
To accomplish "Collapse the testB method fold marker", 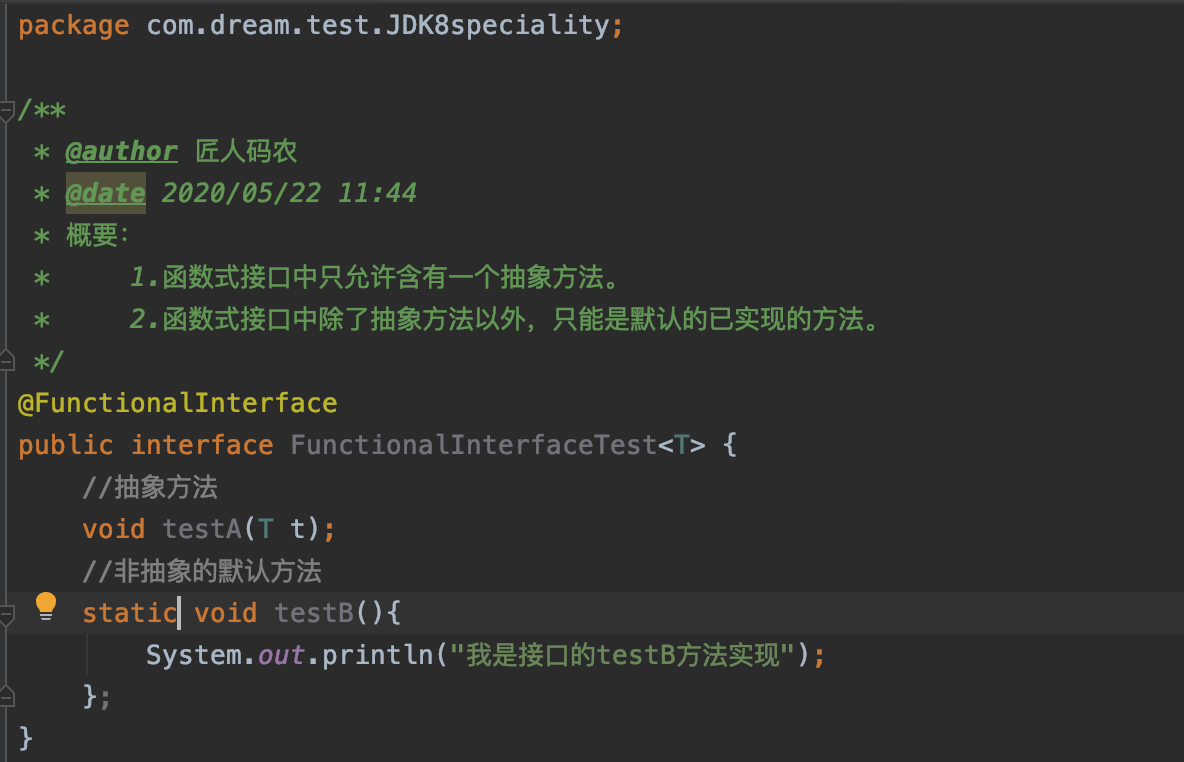I will tap(7, 615).
